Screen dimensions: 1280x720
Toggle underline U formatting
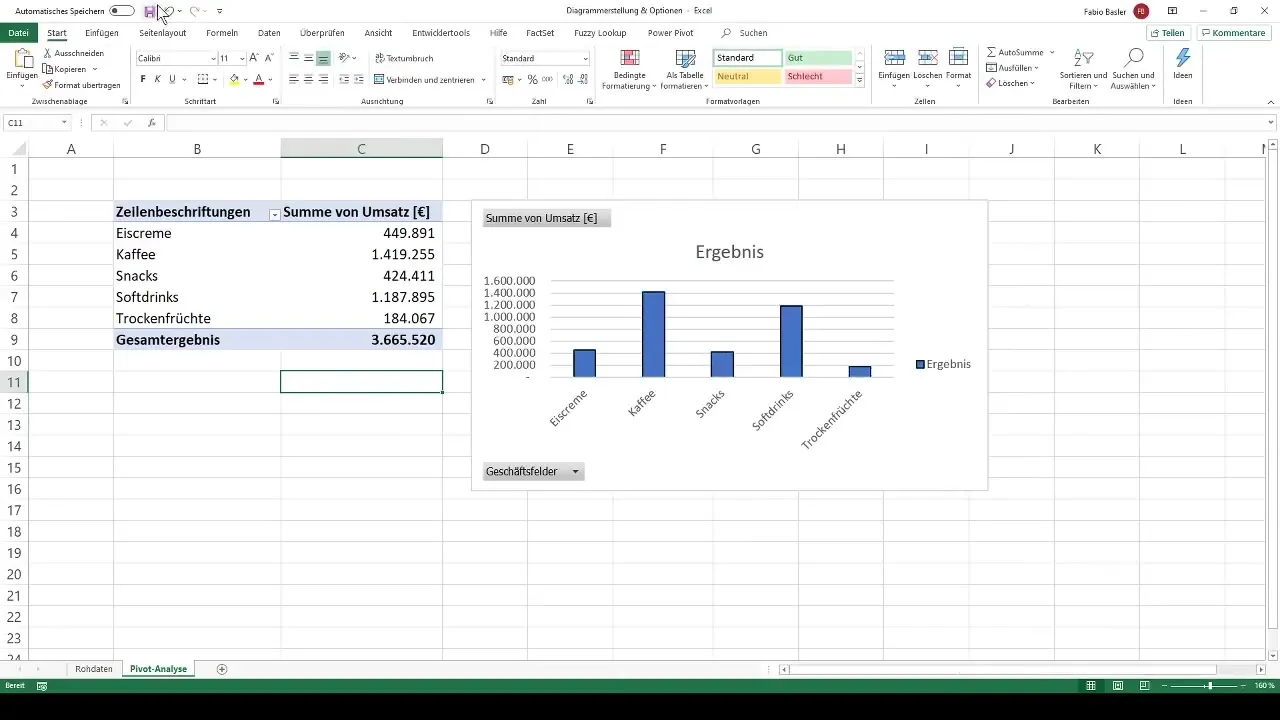[172, 79]
